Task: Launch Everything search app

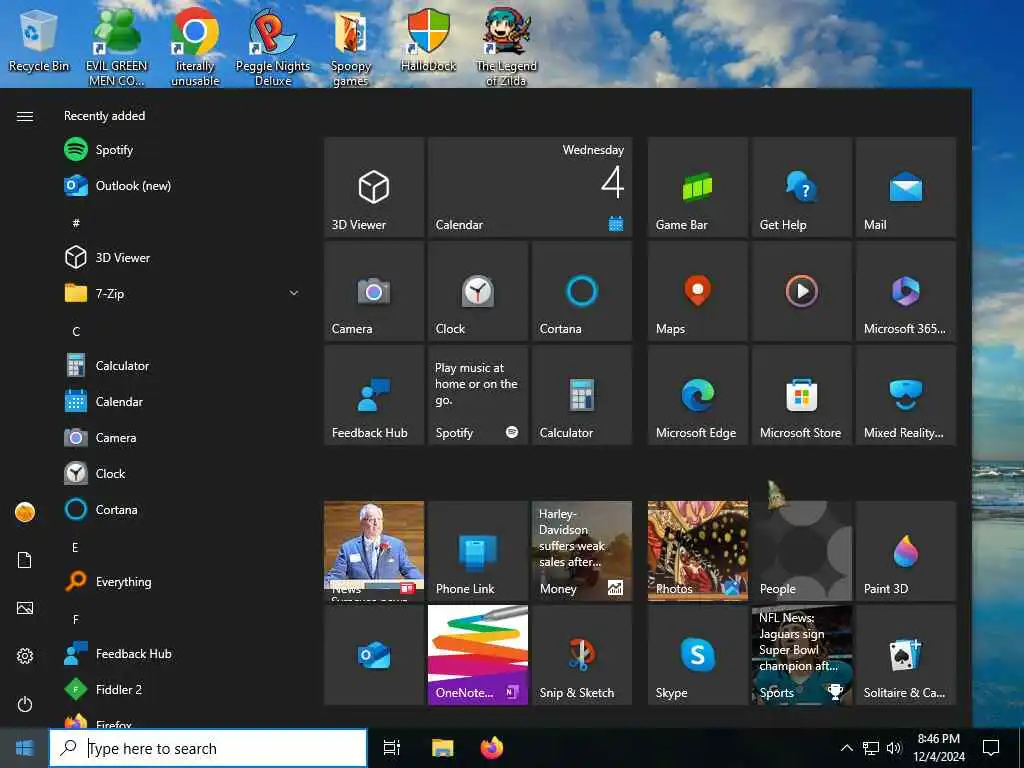Action: 182,581
